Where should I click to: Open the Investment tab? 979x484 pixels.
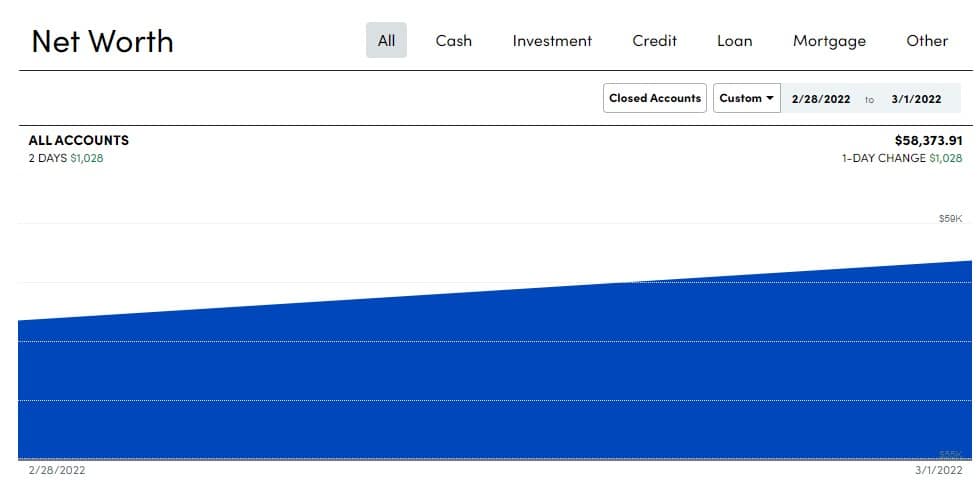pos(552,41)
